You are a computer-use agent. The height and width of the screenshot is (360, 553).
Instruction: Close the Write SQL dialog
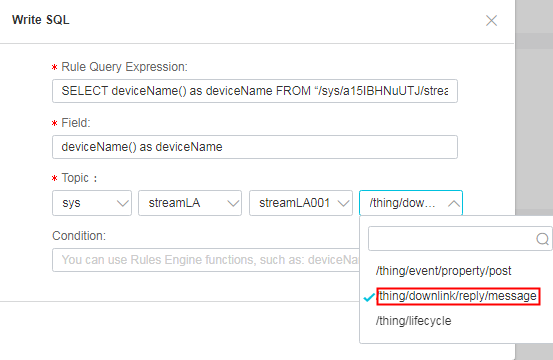491,20
